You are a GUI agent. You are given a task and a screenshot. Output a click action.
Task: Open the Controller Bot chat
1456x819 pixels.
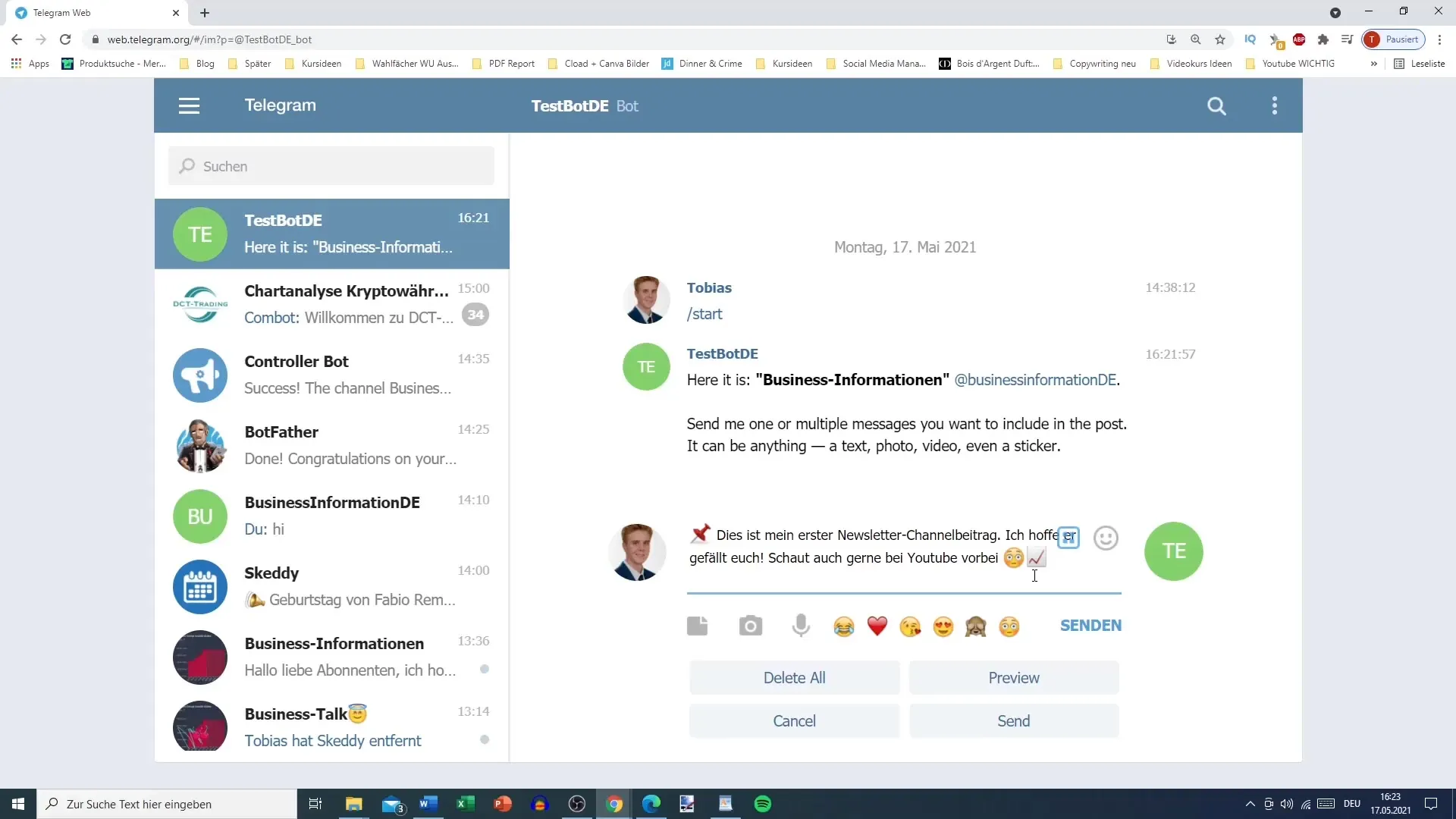pos(331,375)
